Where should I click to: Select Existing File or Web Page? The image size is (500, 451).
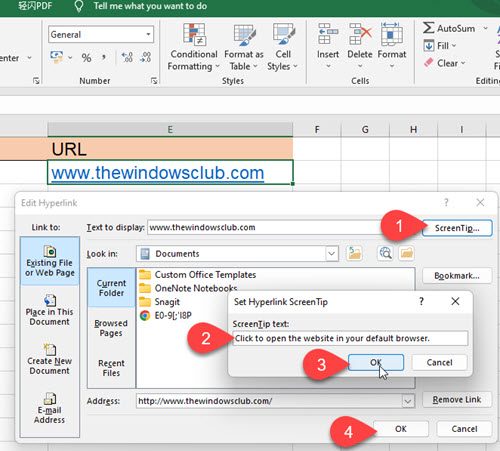pos(50,261)
